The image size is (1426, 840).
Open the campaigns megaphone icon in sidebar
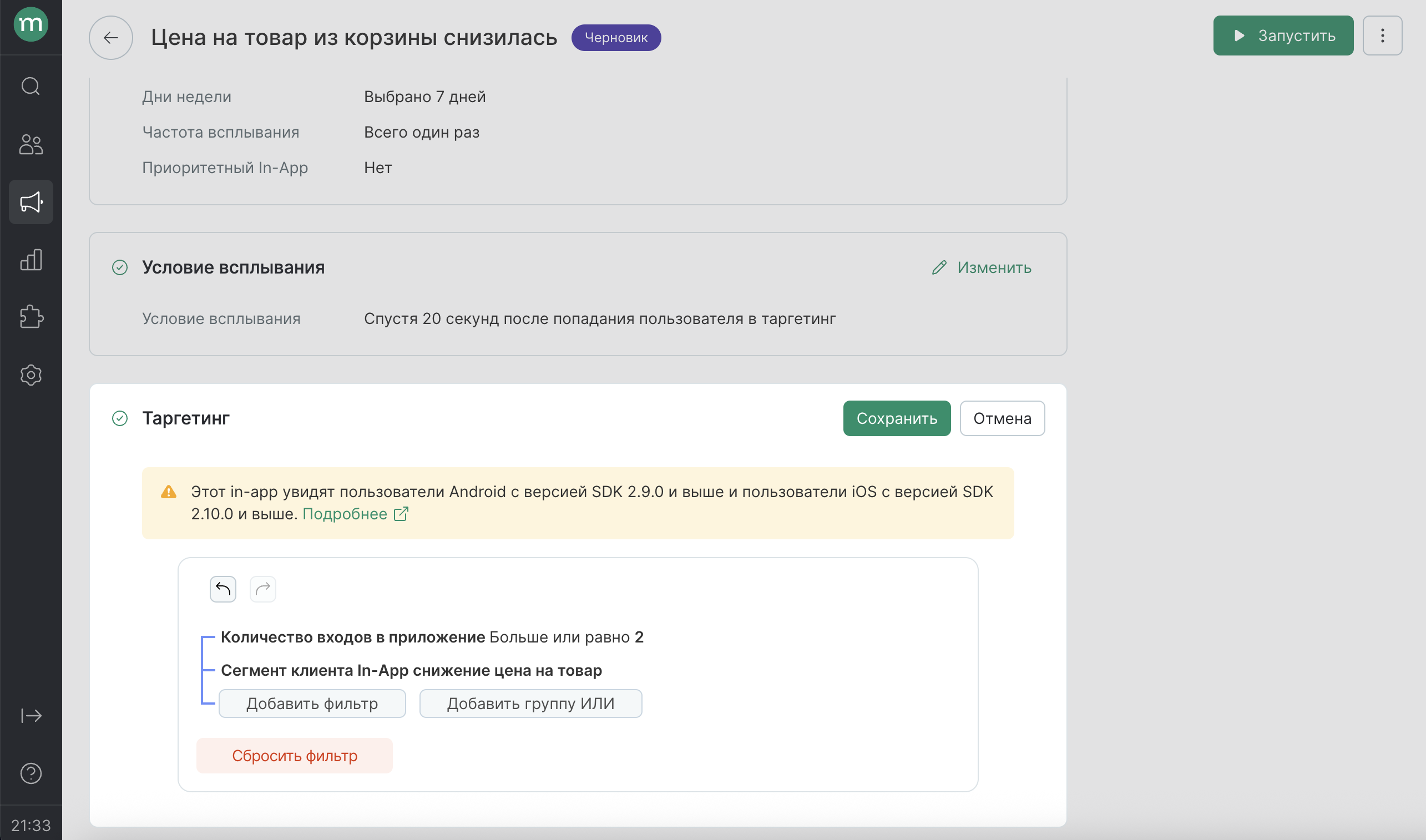tap(31, 202)
